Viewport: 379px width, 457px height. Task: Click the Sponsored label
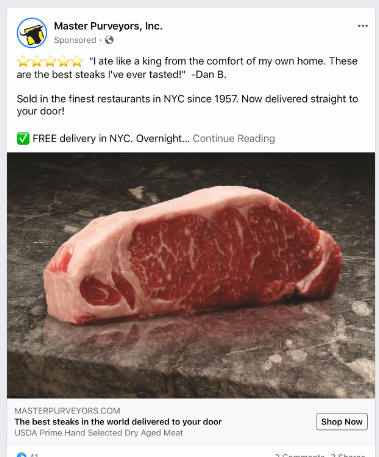(x=75, y=40)
